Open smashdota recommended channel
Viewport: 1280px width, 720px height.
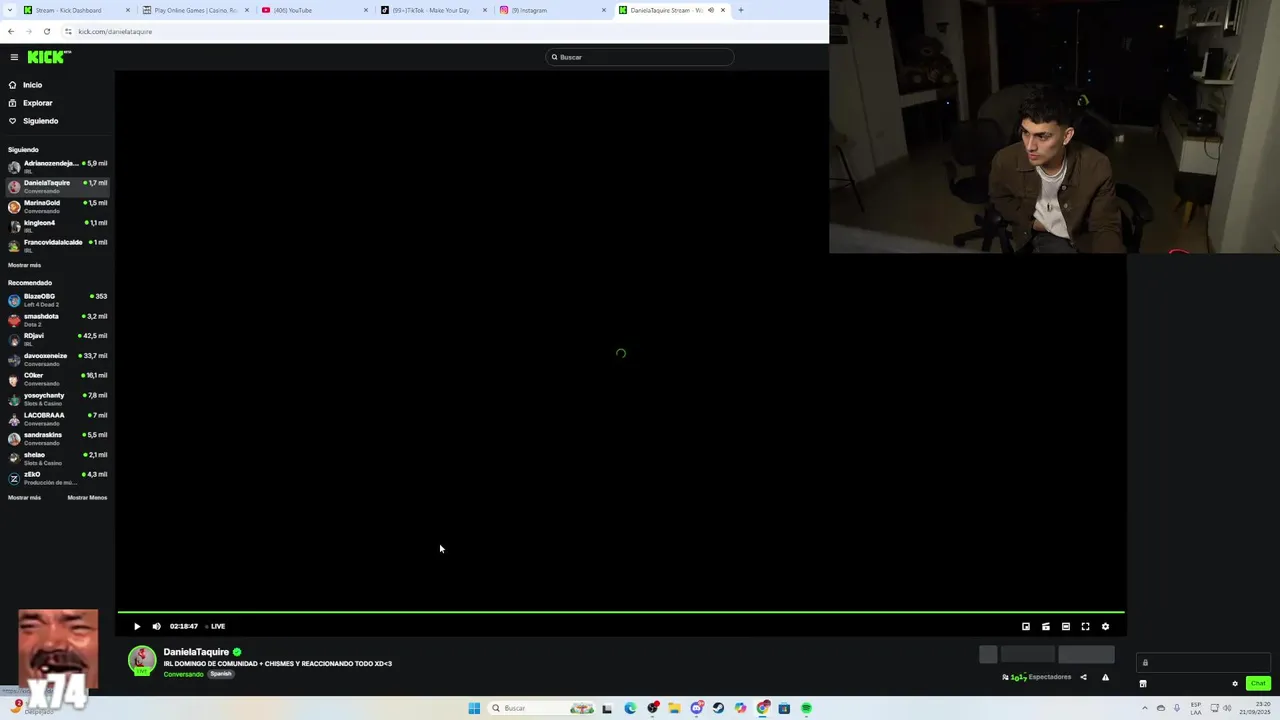(x=57, y=320)
